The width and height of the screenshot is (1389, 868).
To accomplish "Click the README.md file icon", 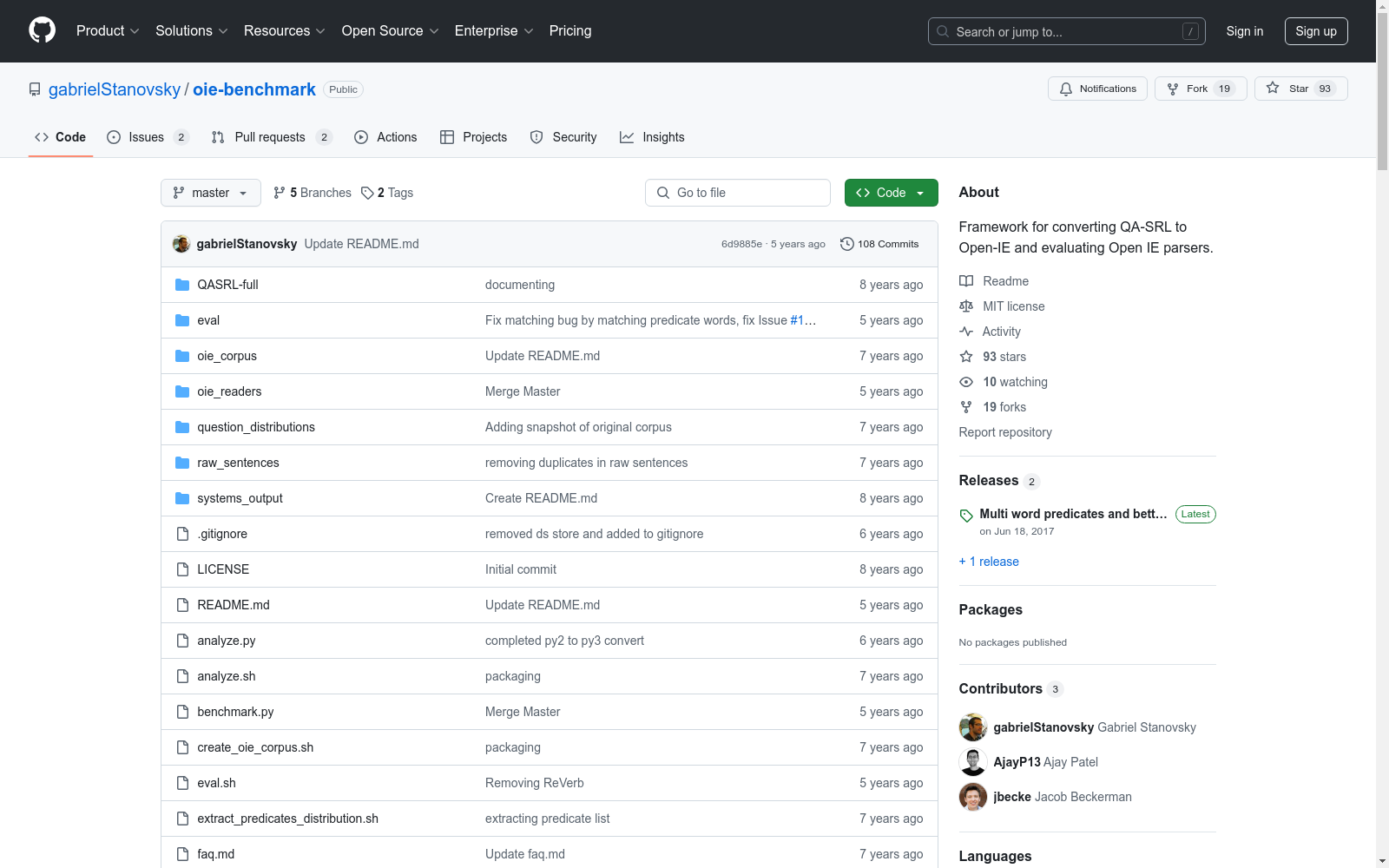I will click(182, 605).
